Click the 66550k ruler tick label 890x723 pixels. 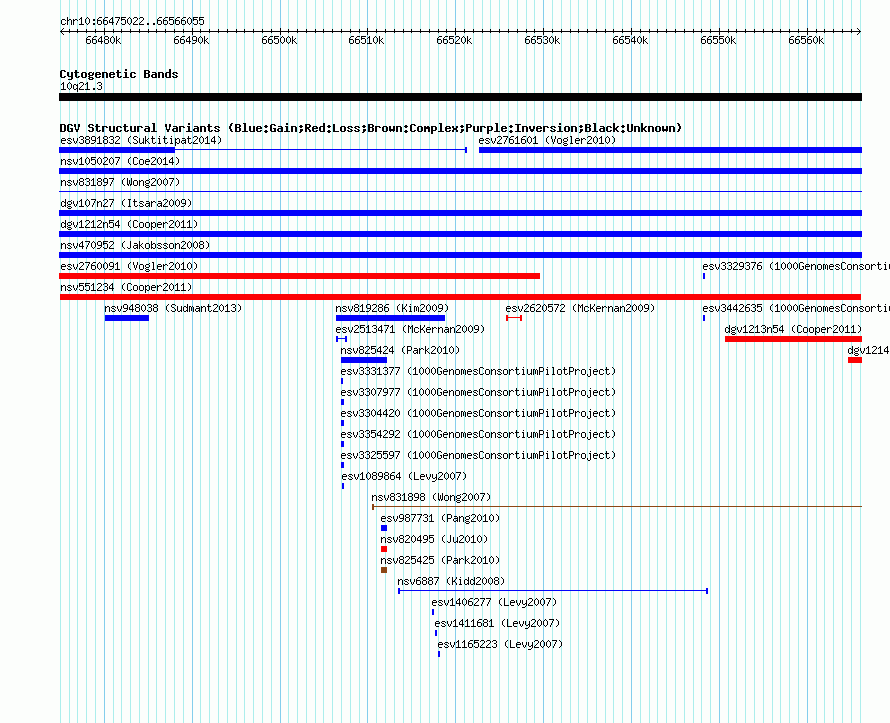(x=718, y=40)
